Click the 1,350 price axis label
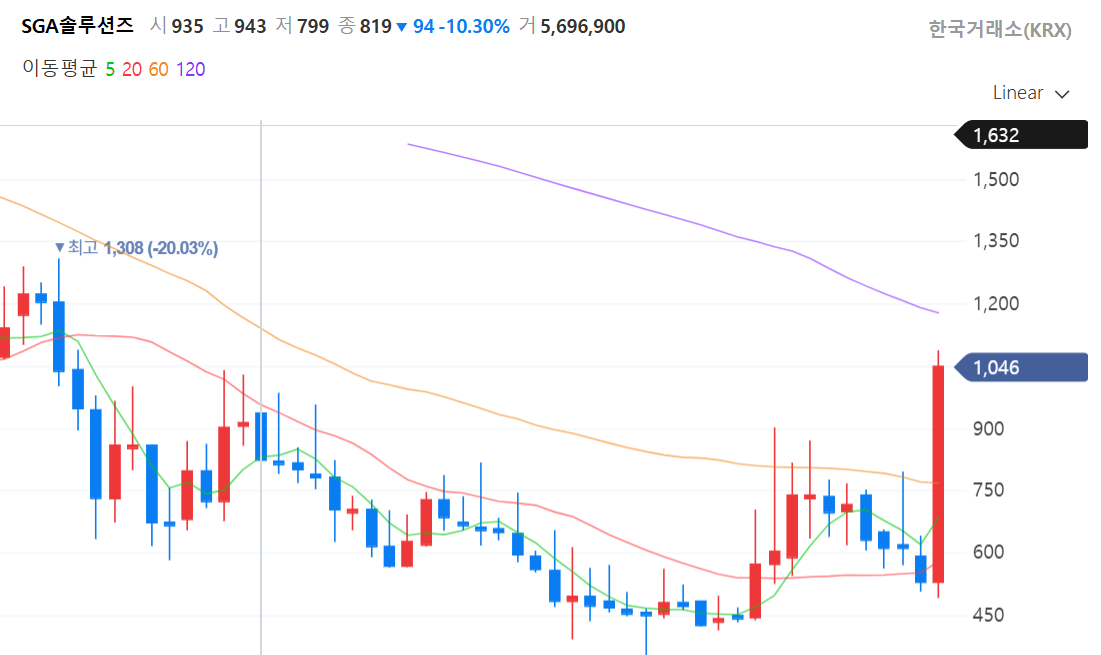This screenshot has height=655, width=1101. (x=996, y=241)
